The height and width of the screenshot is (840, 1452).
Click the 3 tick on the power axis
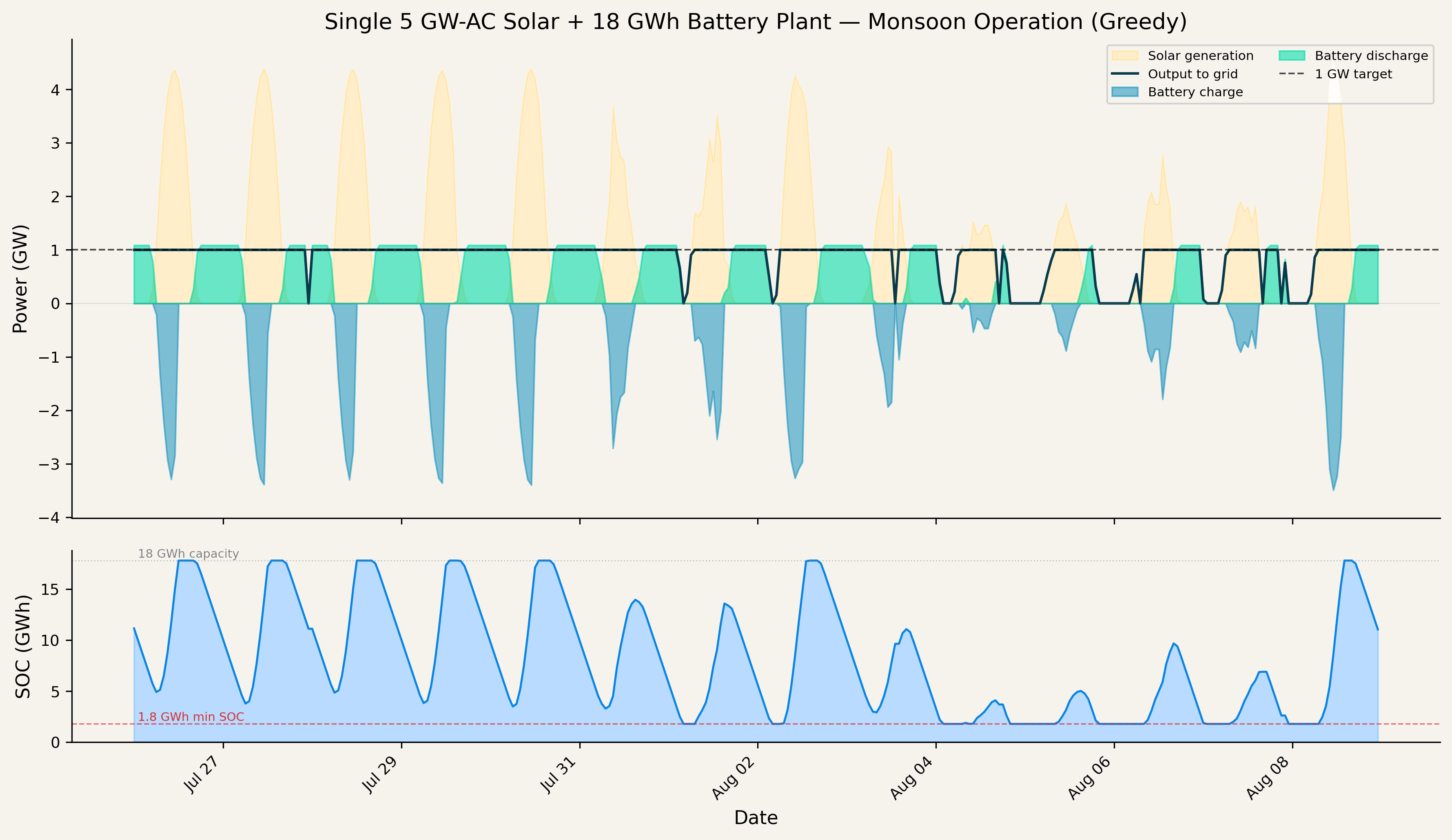(x=55, y=143)
